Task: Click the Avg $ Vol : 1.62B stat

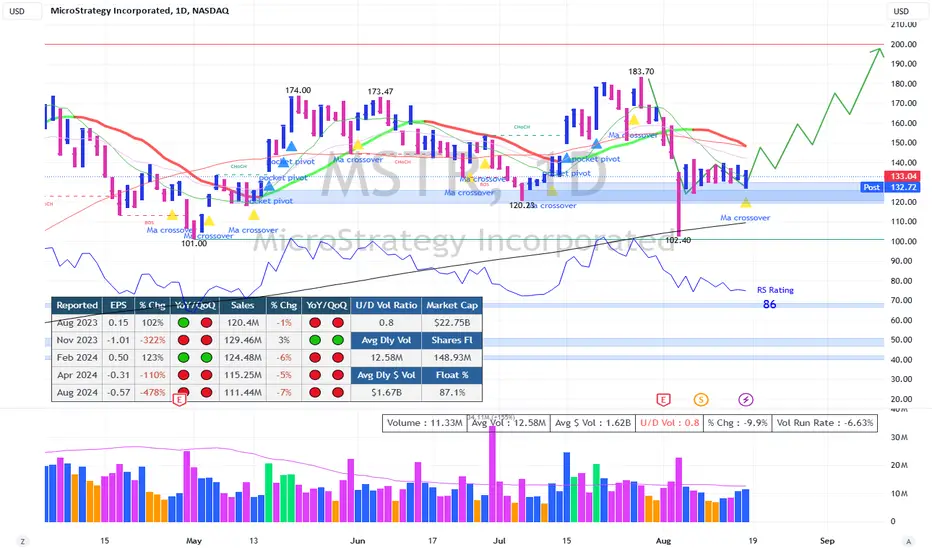Action: click(593, 423)
